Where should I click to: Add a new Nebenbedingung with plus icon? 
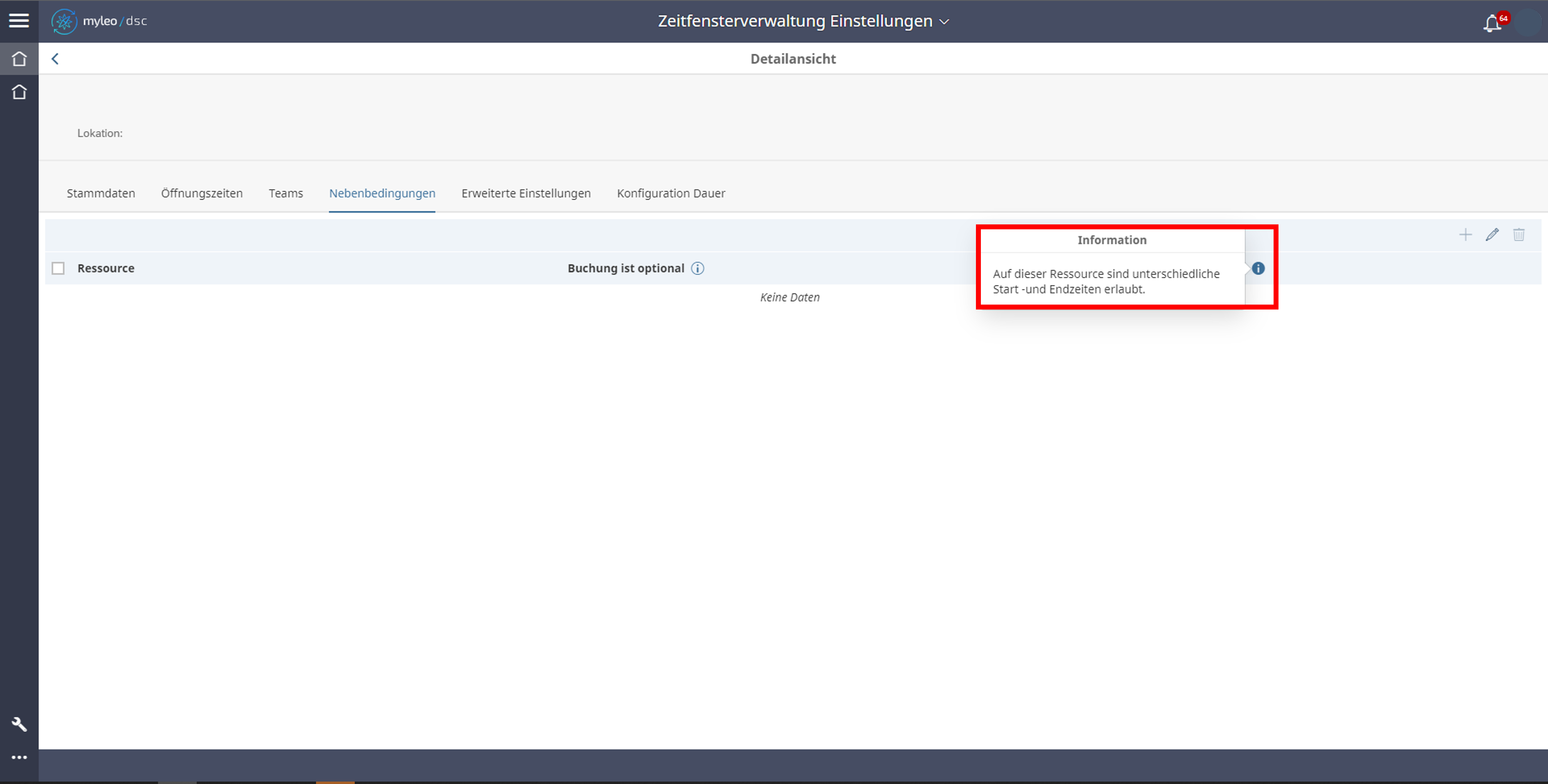coord(1465,234)
